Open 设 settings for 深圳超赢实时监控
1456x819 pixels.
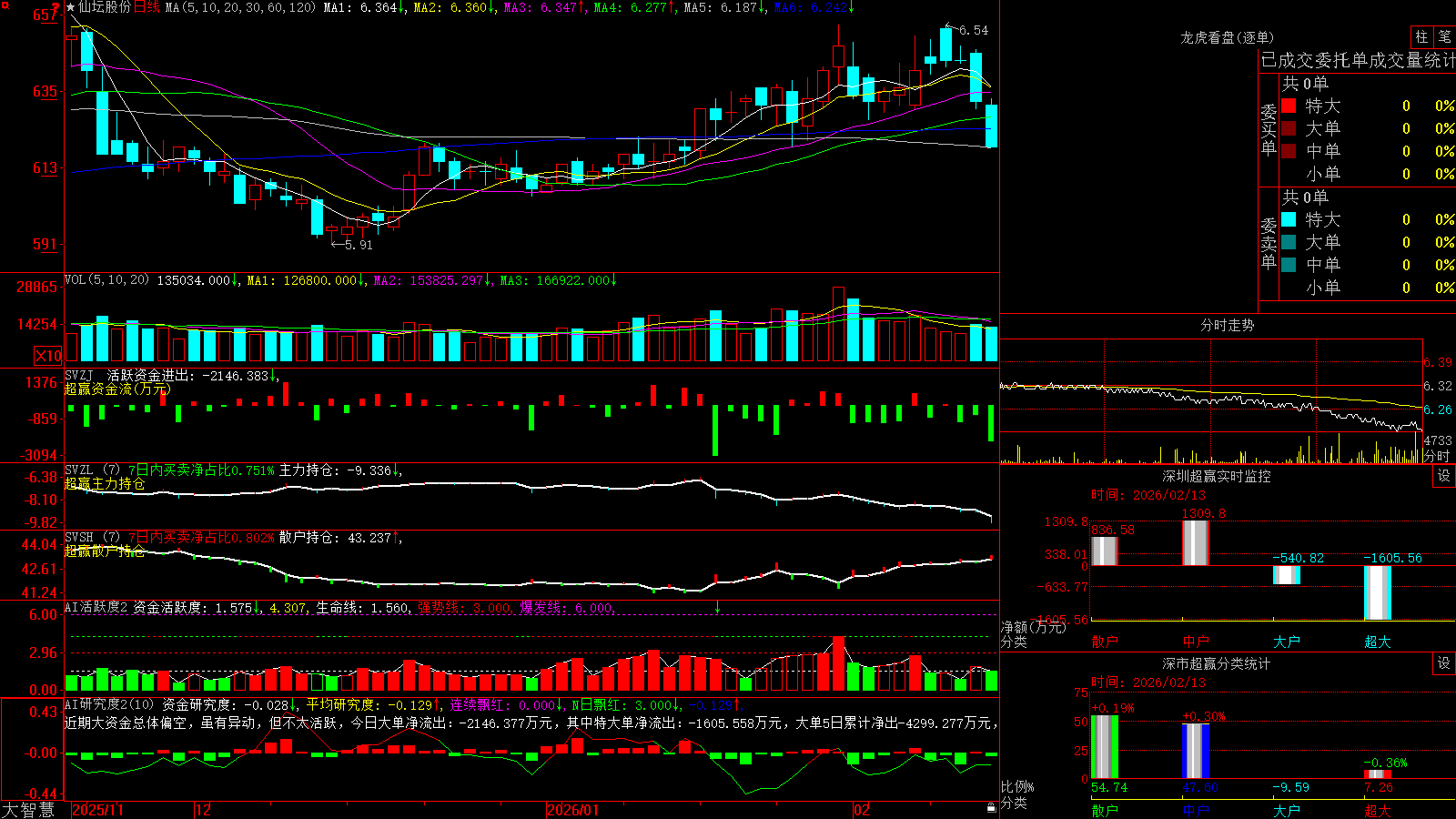(x=1444, y=476)
